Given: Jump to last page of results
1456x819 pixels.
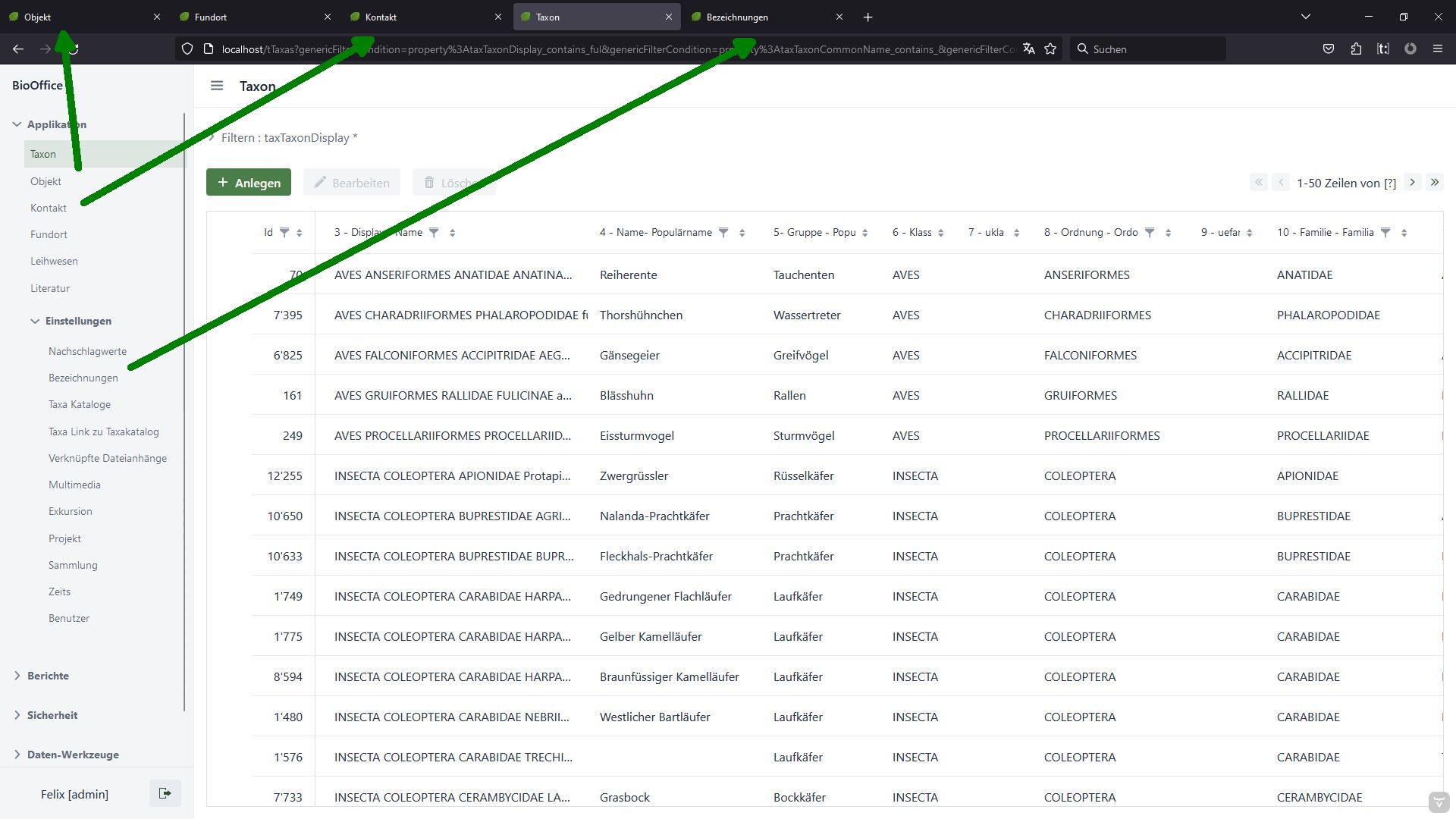Looking at the screenshot, I should pos(1434,182).
